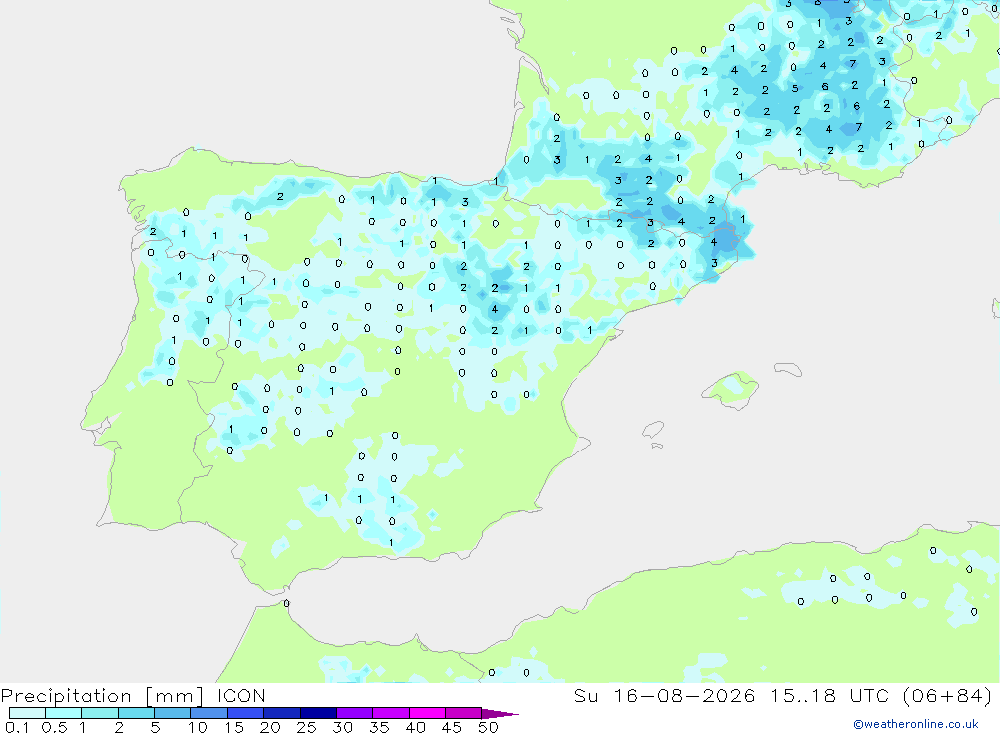Click the legend label "50"
The width and height of the screenshot is (1000, 733).
click(x=488, y=727)
